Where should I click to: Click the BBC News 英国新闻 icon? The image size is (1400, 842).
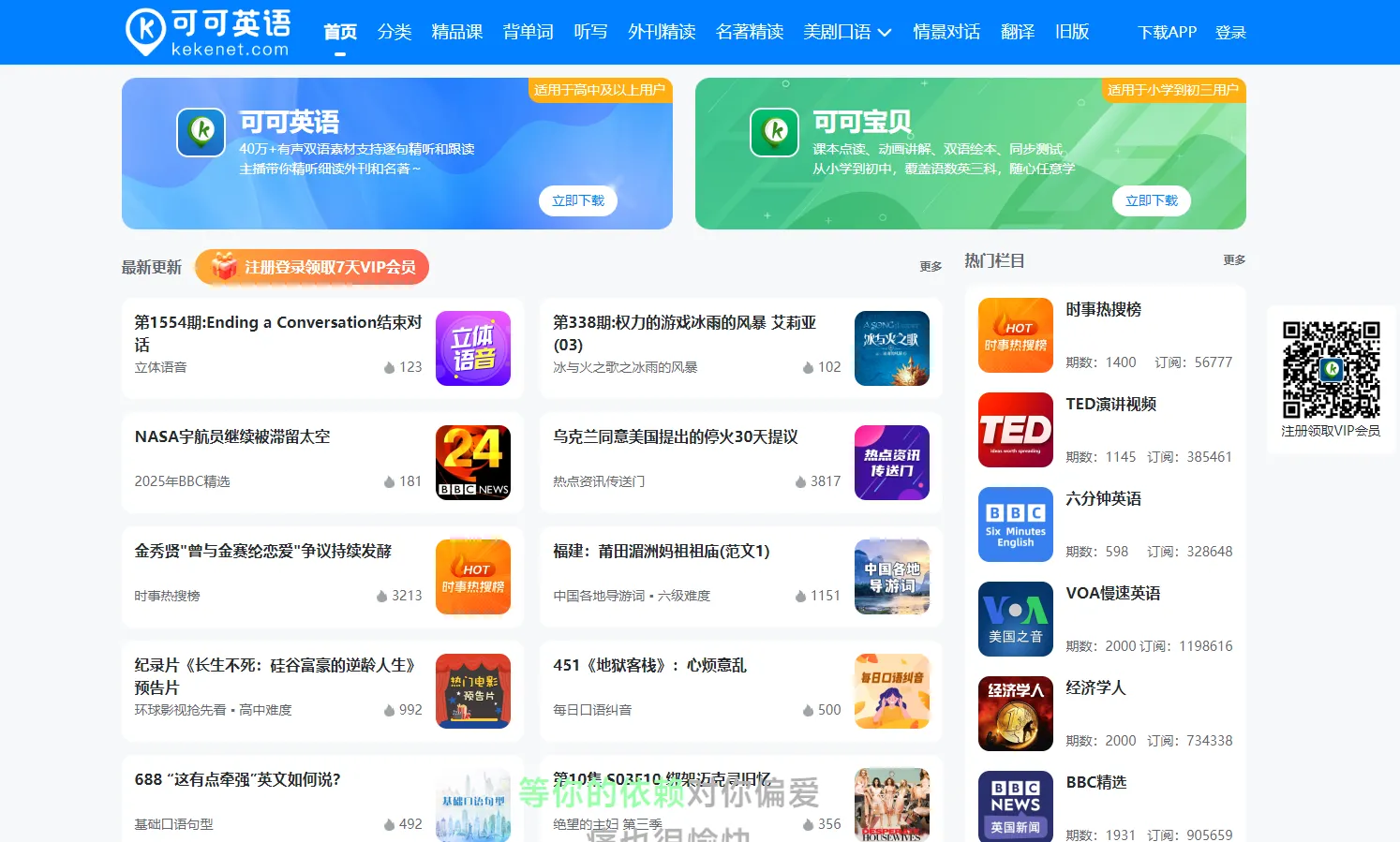pos(1016,806)
